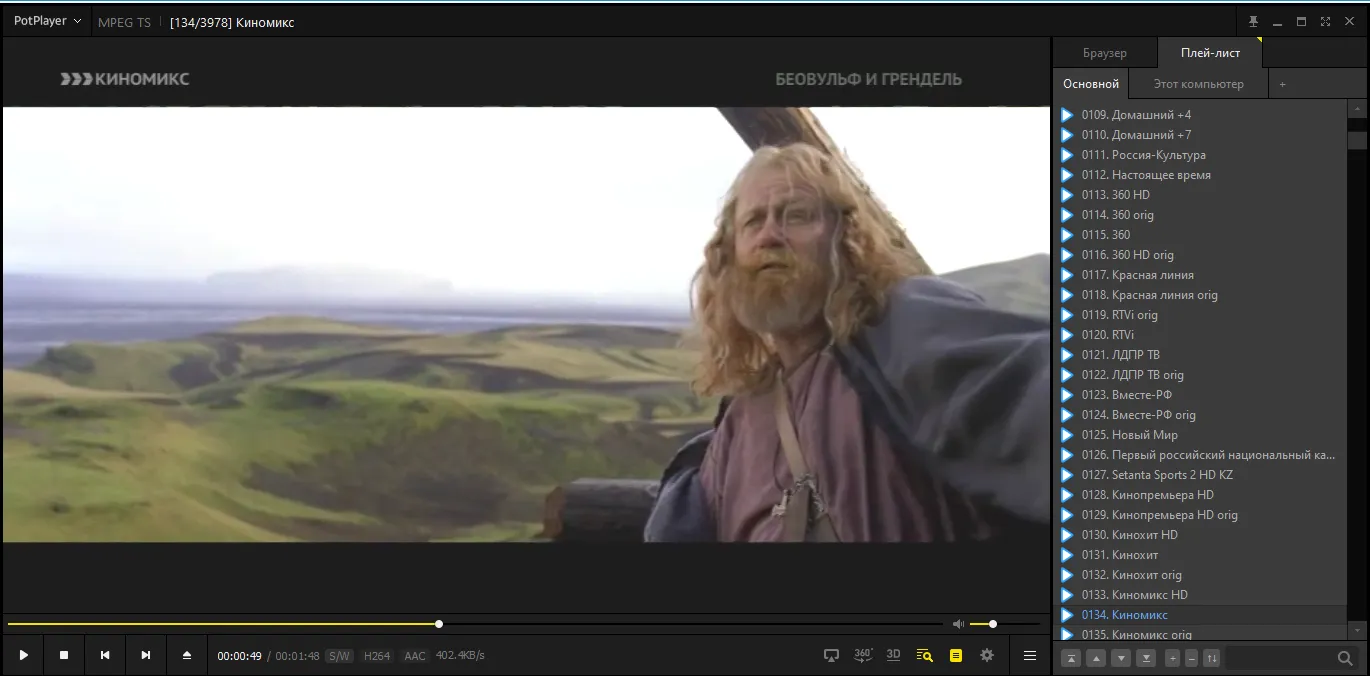The width and height of the screenshot is (1370, 676).
Task: Switch to the Браузер tab
Action: coord(1105,53)
